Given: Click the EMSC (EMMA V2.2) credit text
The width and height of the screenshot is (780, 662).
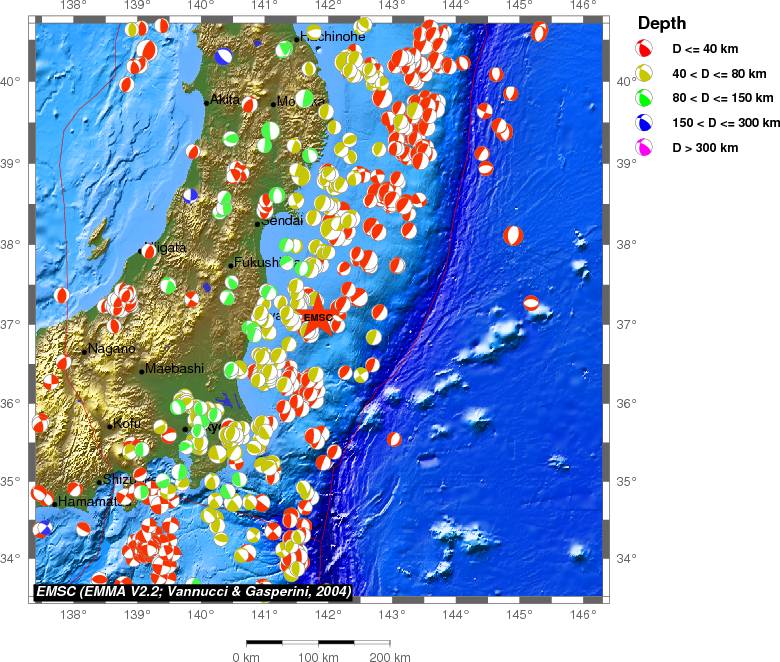Looking at the screenshot, I should click(193, 592).
